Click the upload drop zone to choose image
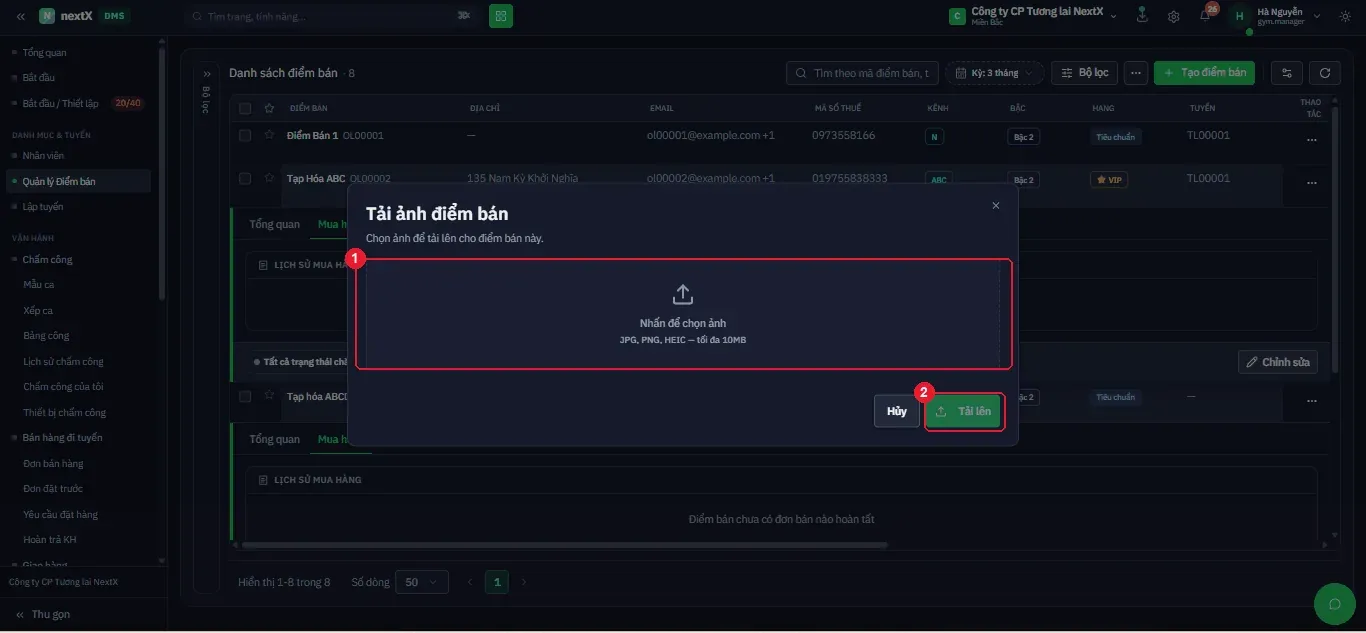The height and width of the screenshot is (633, 1366). (x=683, y=314)
